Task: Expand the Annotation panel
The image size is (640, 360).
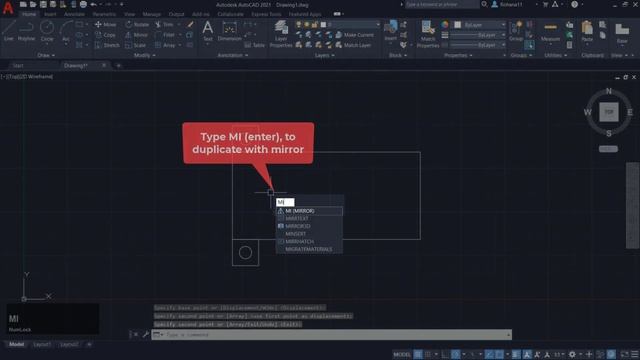Action: click(233, 55)
